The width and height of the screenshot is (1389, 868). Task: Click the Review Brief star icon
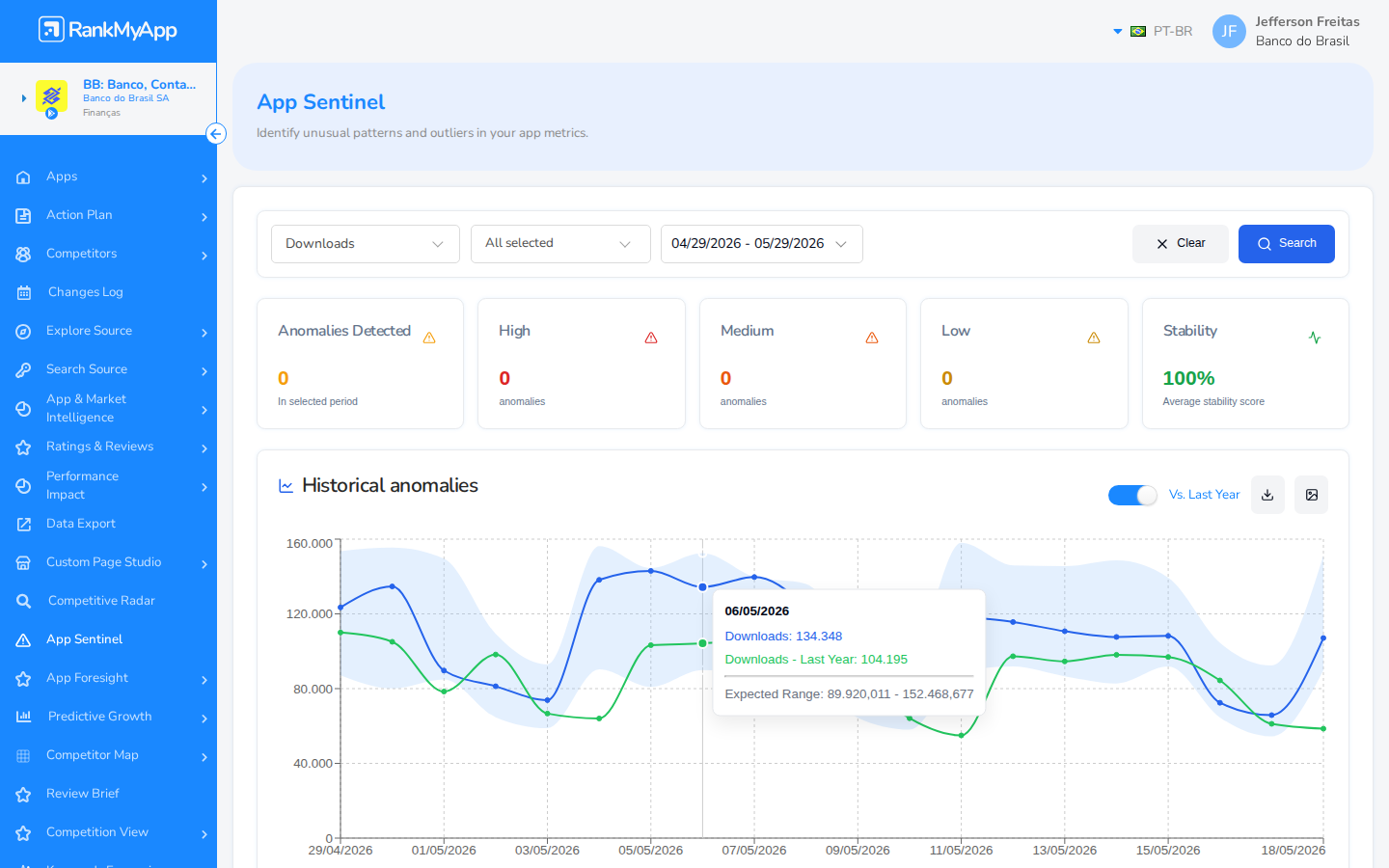pyautogui.click(x=23, y=795)
